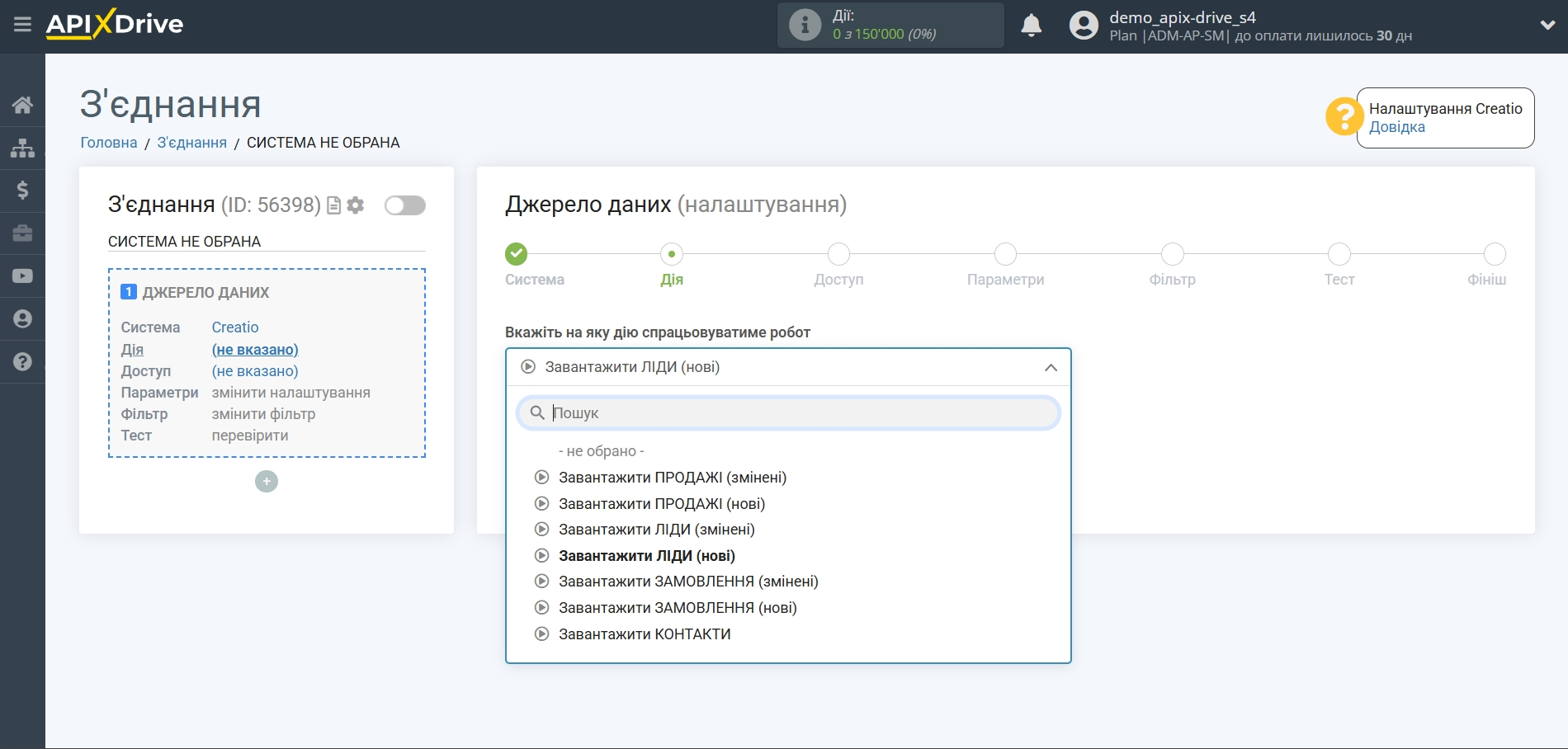
Task: Choose 'Завантажити ЗАМОВЛЕННЯ (змінені)' option
Action: (687, 582)
